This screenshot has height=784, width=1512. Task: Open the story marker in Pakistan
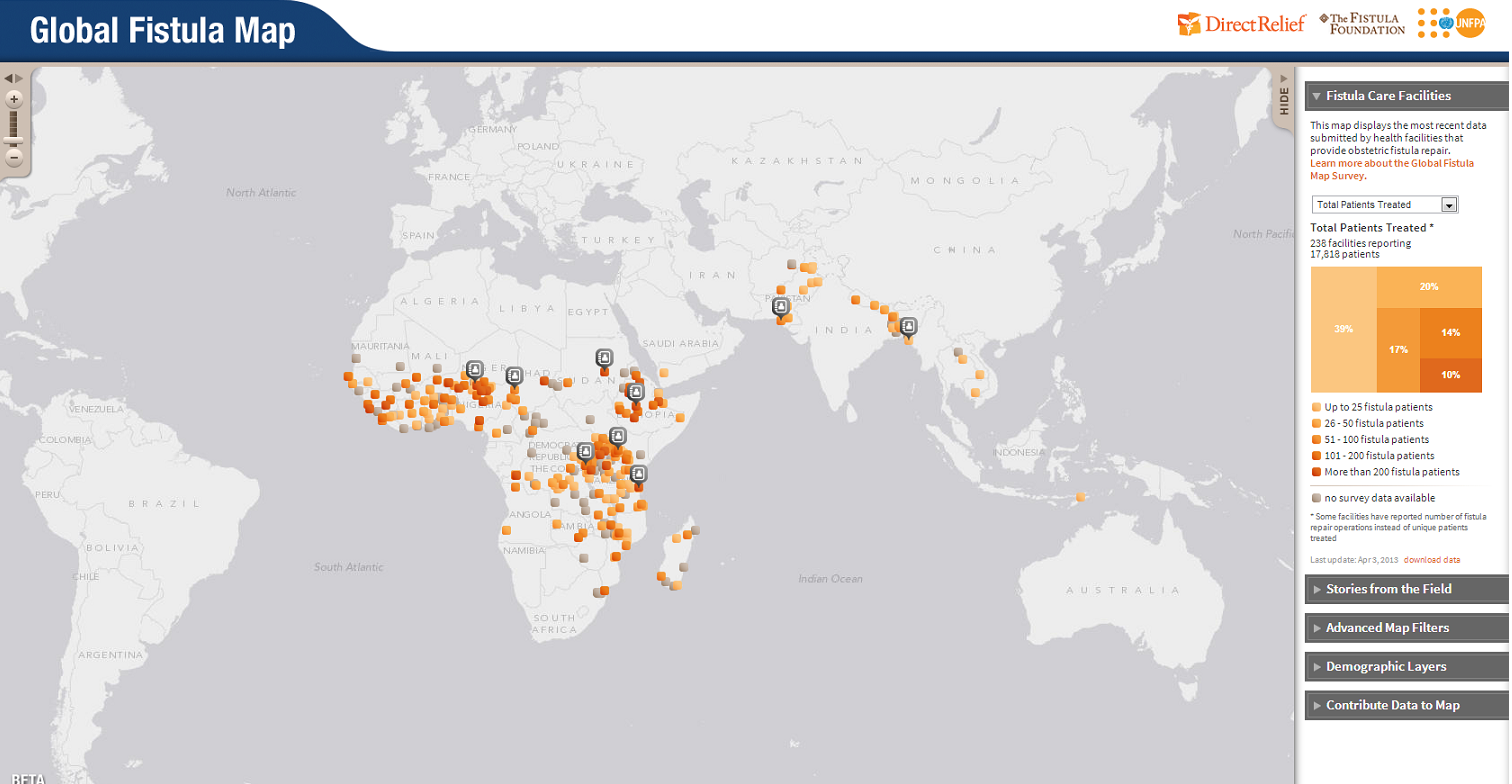pos(781,307)
